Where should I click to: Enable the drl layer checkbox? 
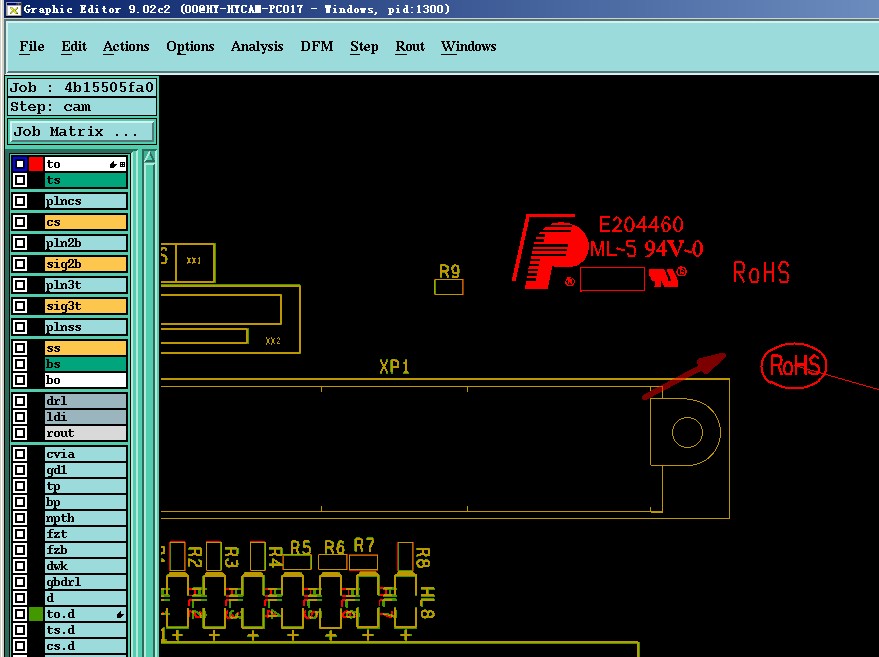click(20, 401)
